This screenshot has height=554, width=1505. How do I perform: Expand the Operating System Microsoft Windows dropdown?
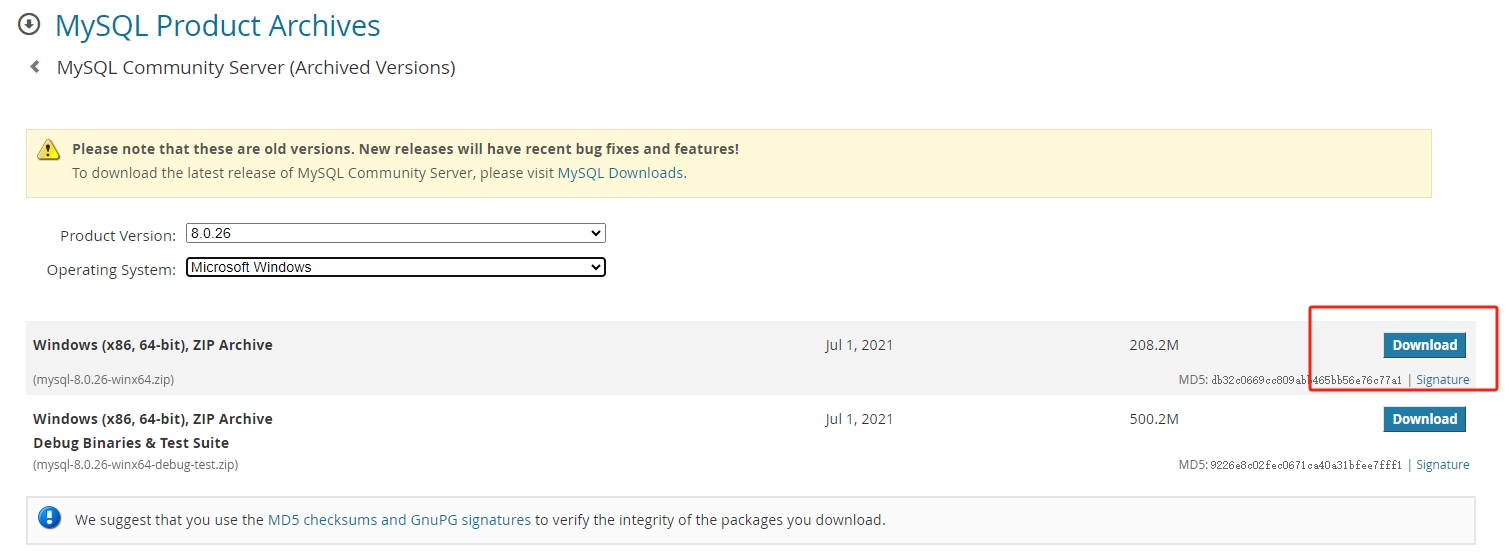click(396, 267)
